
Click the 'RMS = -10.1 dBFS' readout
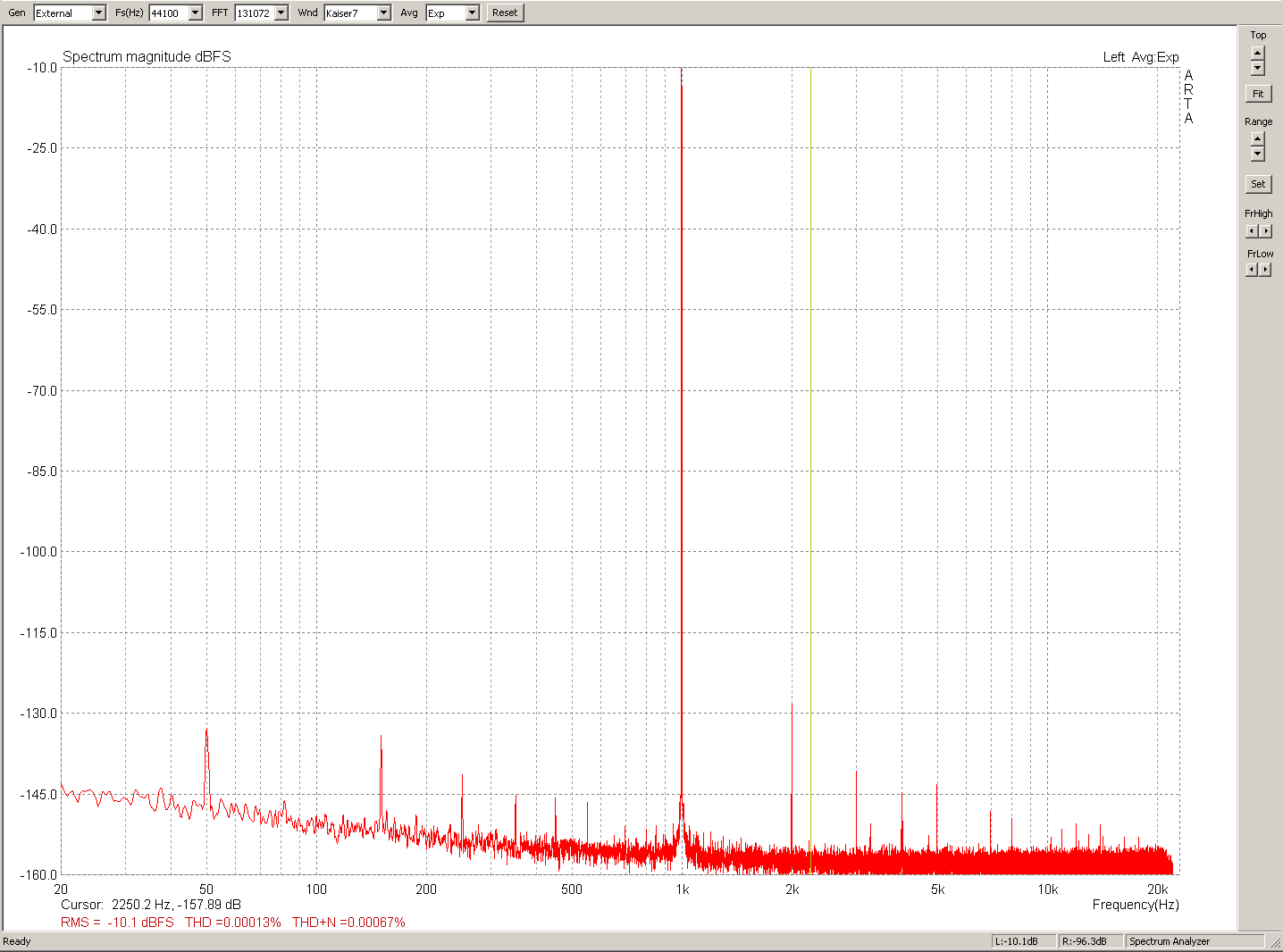pos(117,923)
